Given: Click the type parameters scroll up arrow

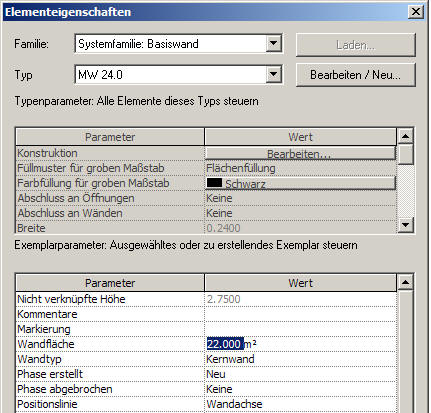Looking at the screenshot, I should pos(406,136).
